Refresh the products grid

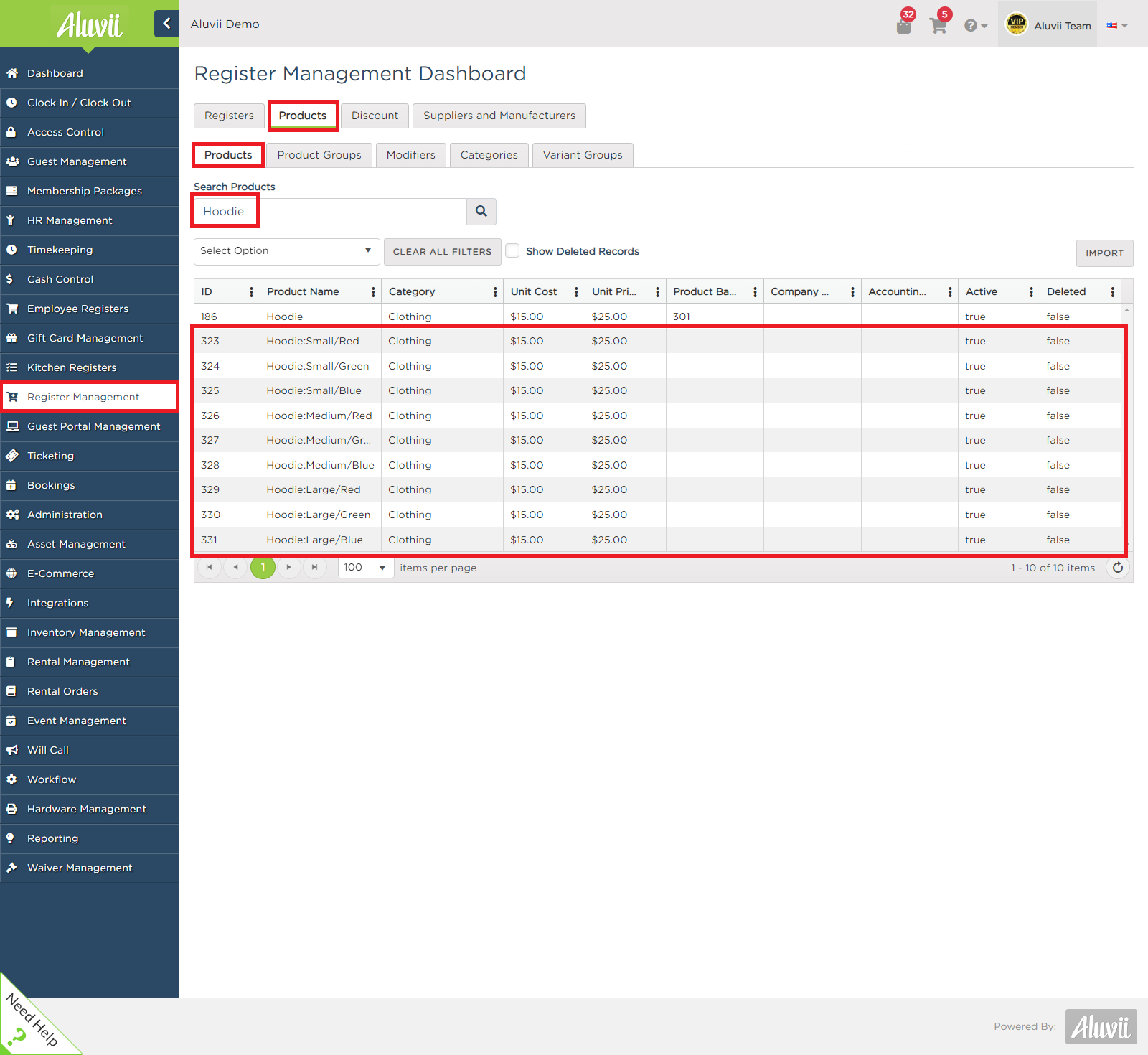[1117, 567]
